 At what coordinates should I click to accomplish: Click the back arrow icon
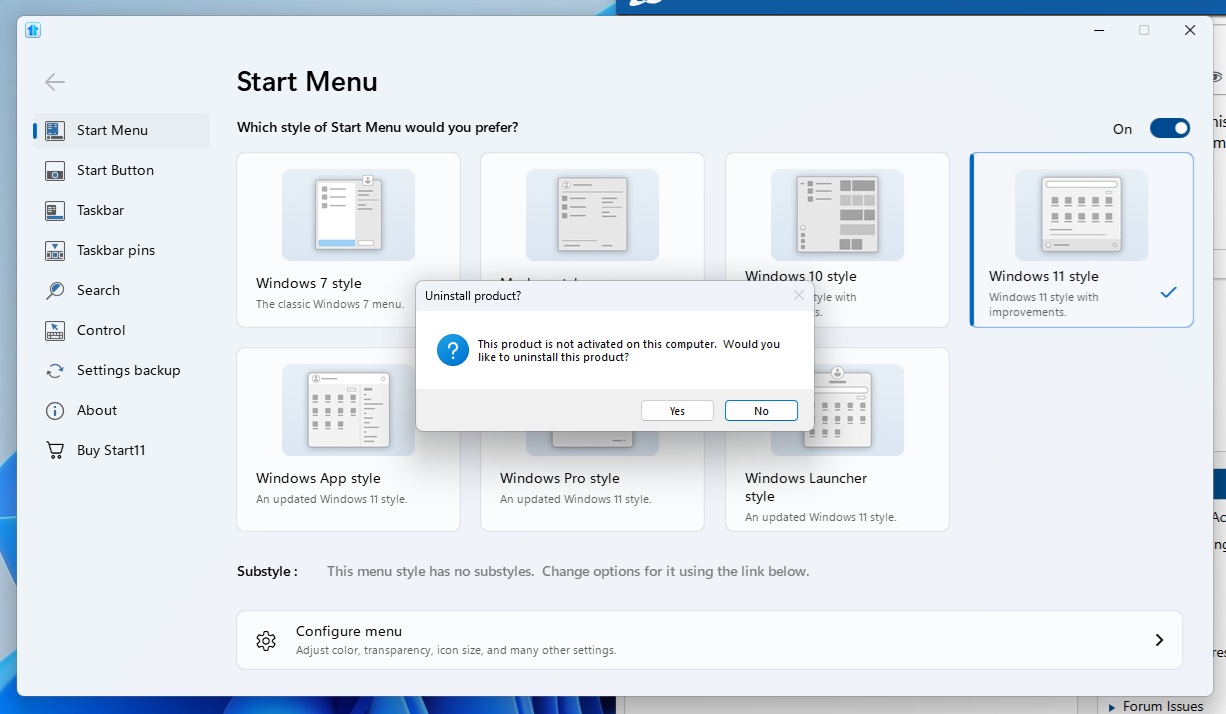tap(55, 82)
